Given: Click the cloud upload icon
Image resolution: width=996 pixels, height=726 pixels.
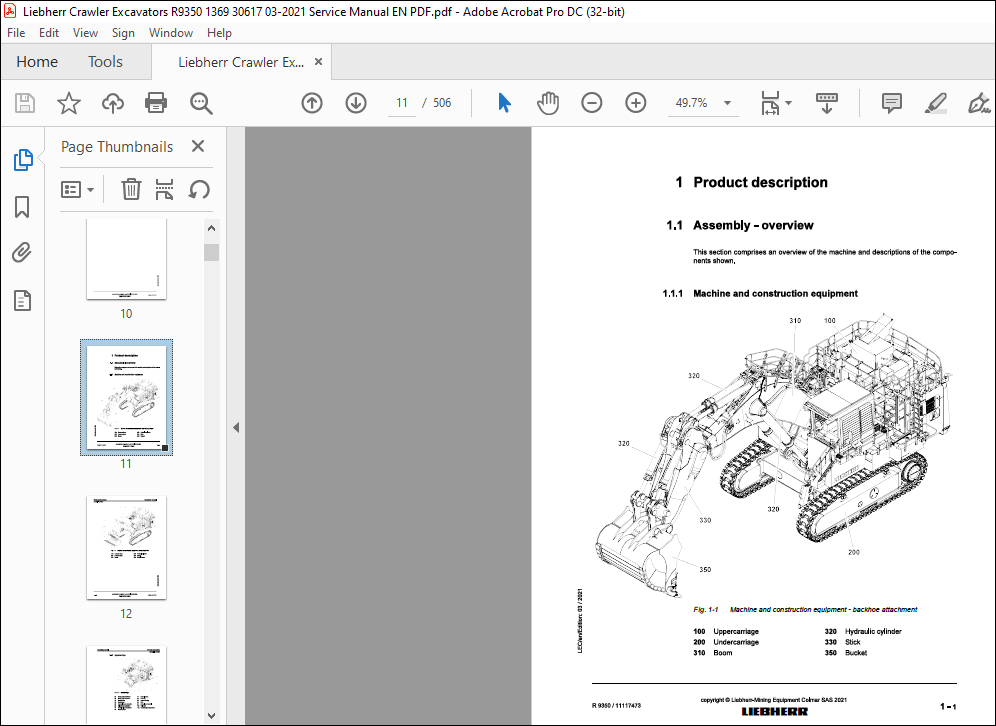Looking at the screenshot, I should pyautogui.click(x=113, y=103).
